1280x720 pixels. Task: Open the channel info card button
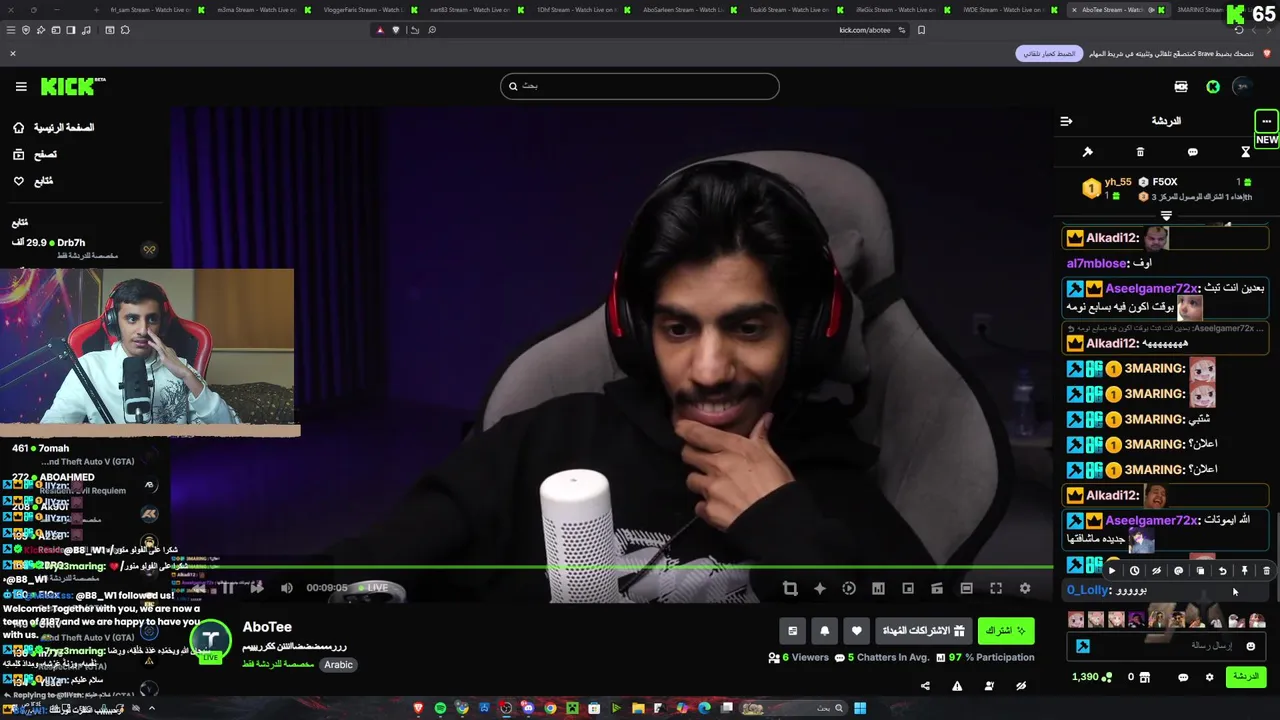[x=793, y=631]
